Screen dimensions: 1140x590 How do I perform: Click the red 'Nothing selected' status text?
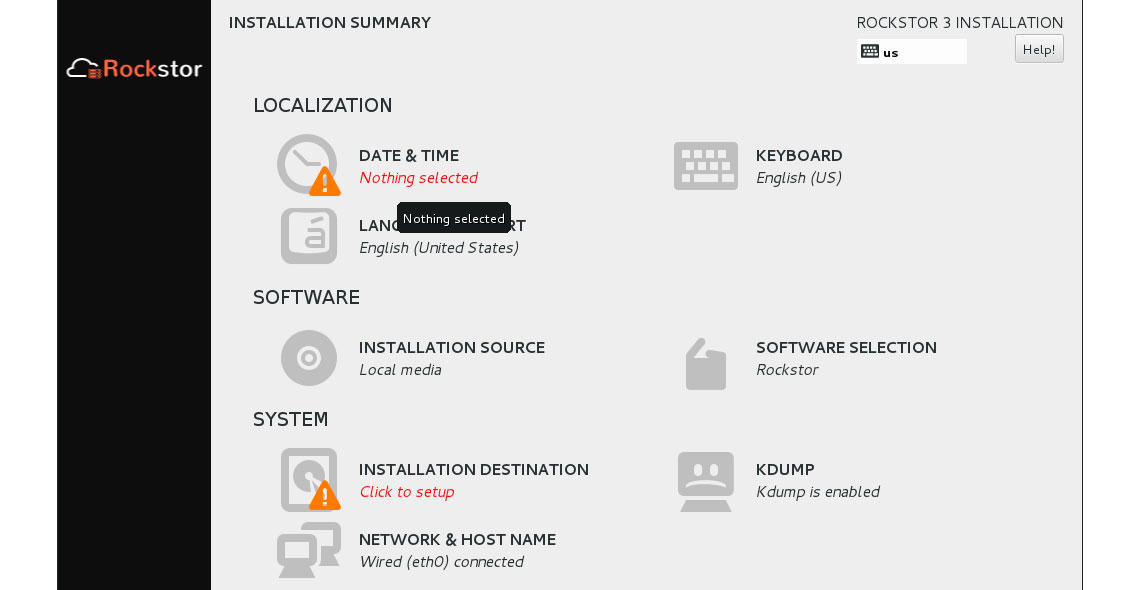pos(418,178)
